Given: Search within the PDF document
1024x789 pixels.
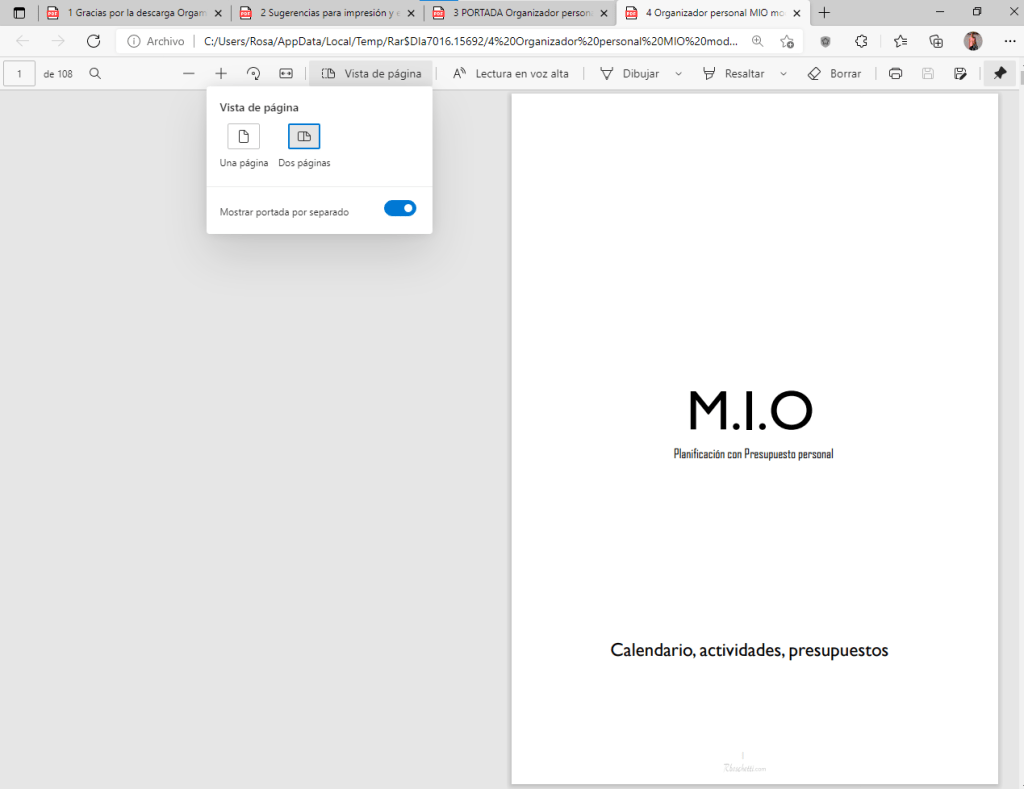Looking at the screenshot, I should point(95,74).
